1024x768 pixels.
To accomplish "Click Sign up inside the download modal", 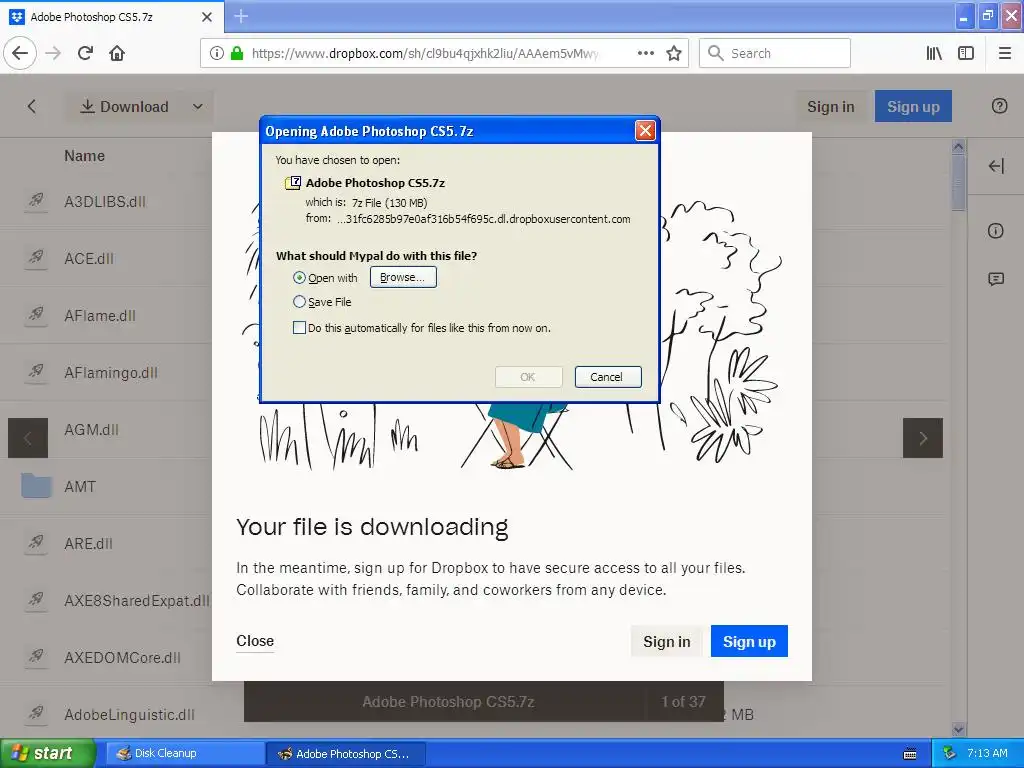I will pyautogui.click(x=749, y=641).
